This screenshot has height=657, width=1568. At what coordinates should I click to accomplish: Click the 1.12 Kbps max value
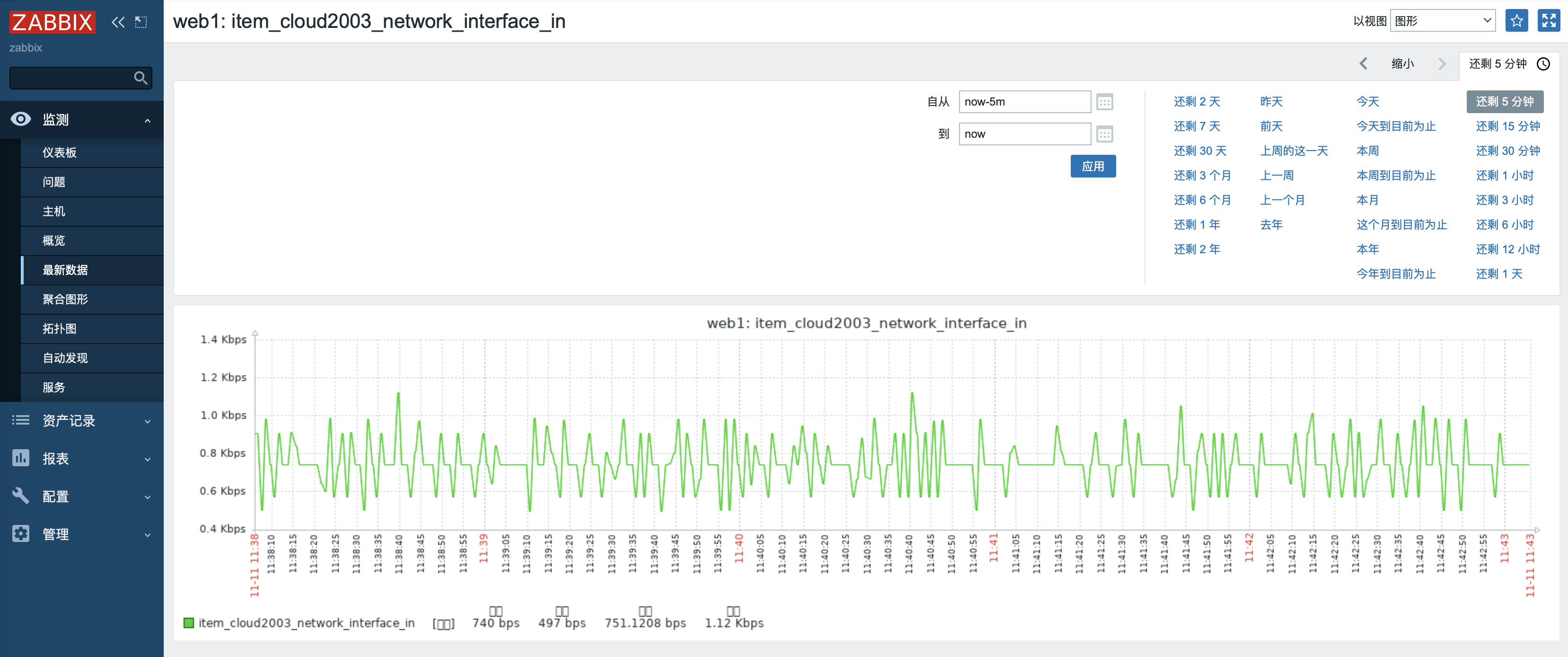coord(733,623)
